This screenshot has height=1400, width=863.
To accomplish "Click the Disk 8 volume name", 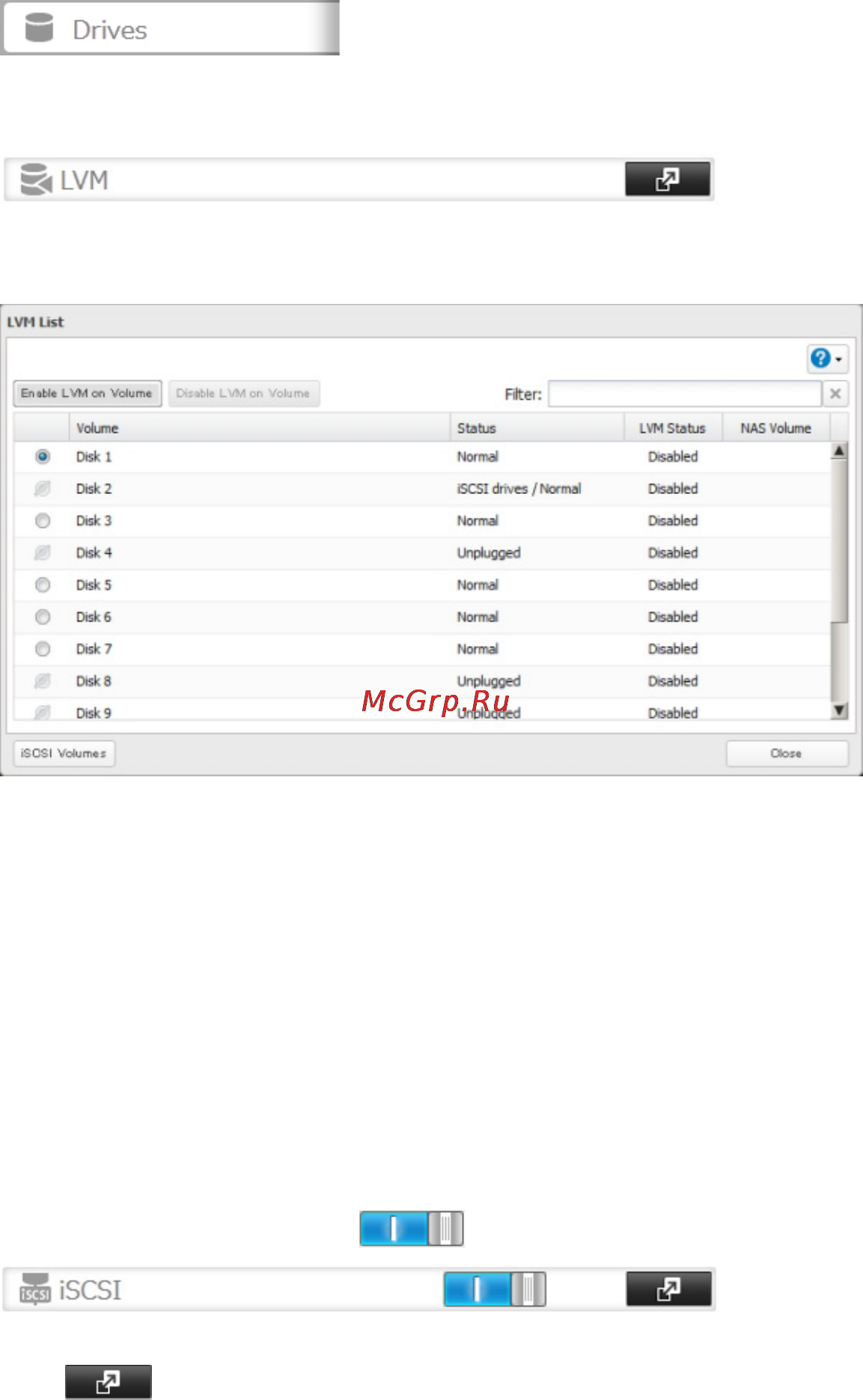I will pos(94,681).
